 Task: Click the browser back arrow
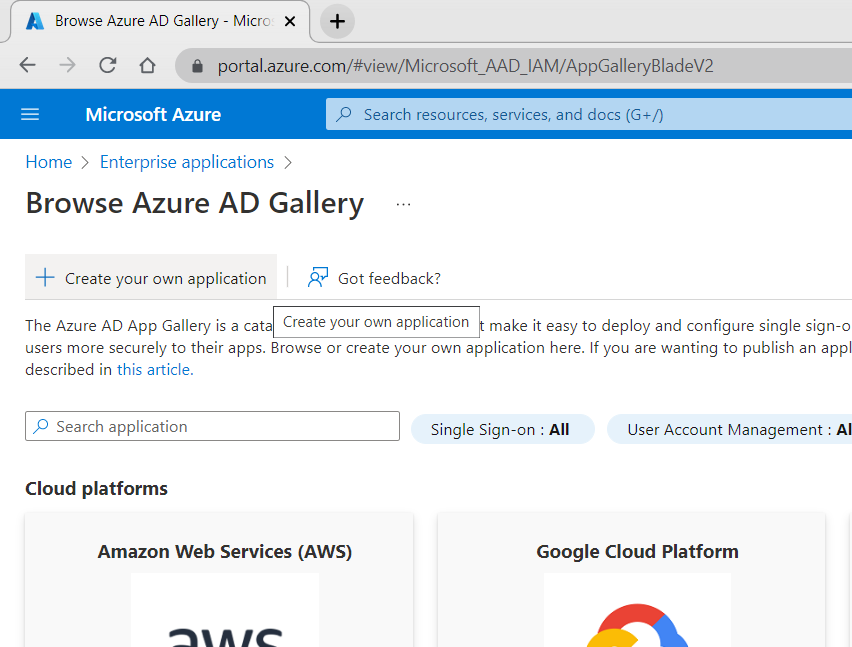click(27, 65)
